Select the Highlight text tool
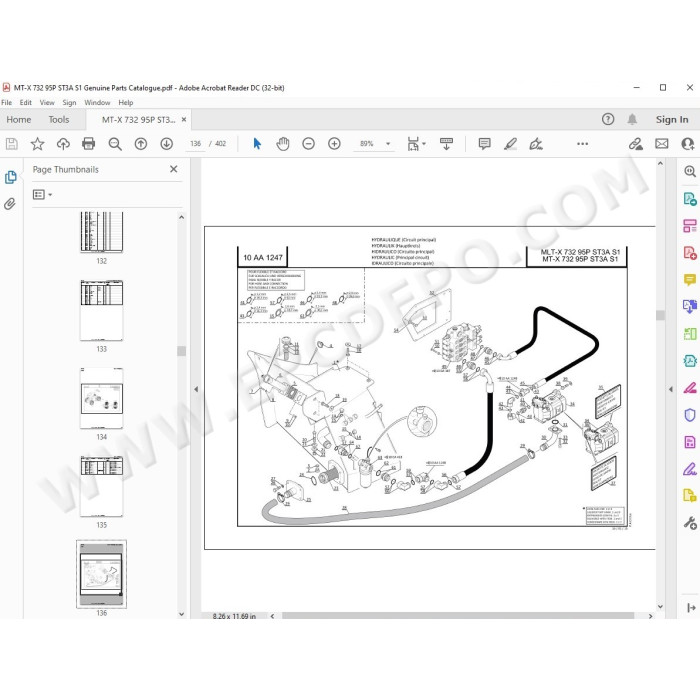 [x=510, y=144]
